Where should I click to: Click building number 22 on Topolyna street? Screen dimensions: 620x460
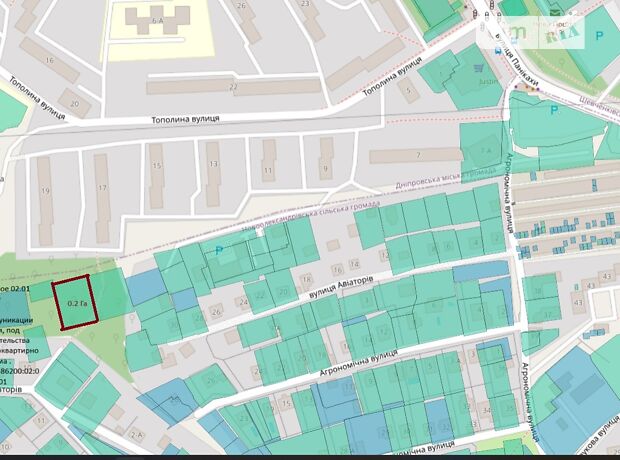click(233, 87)
